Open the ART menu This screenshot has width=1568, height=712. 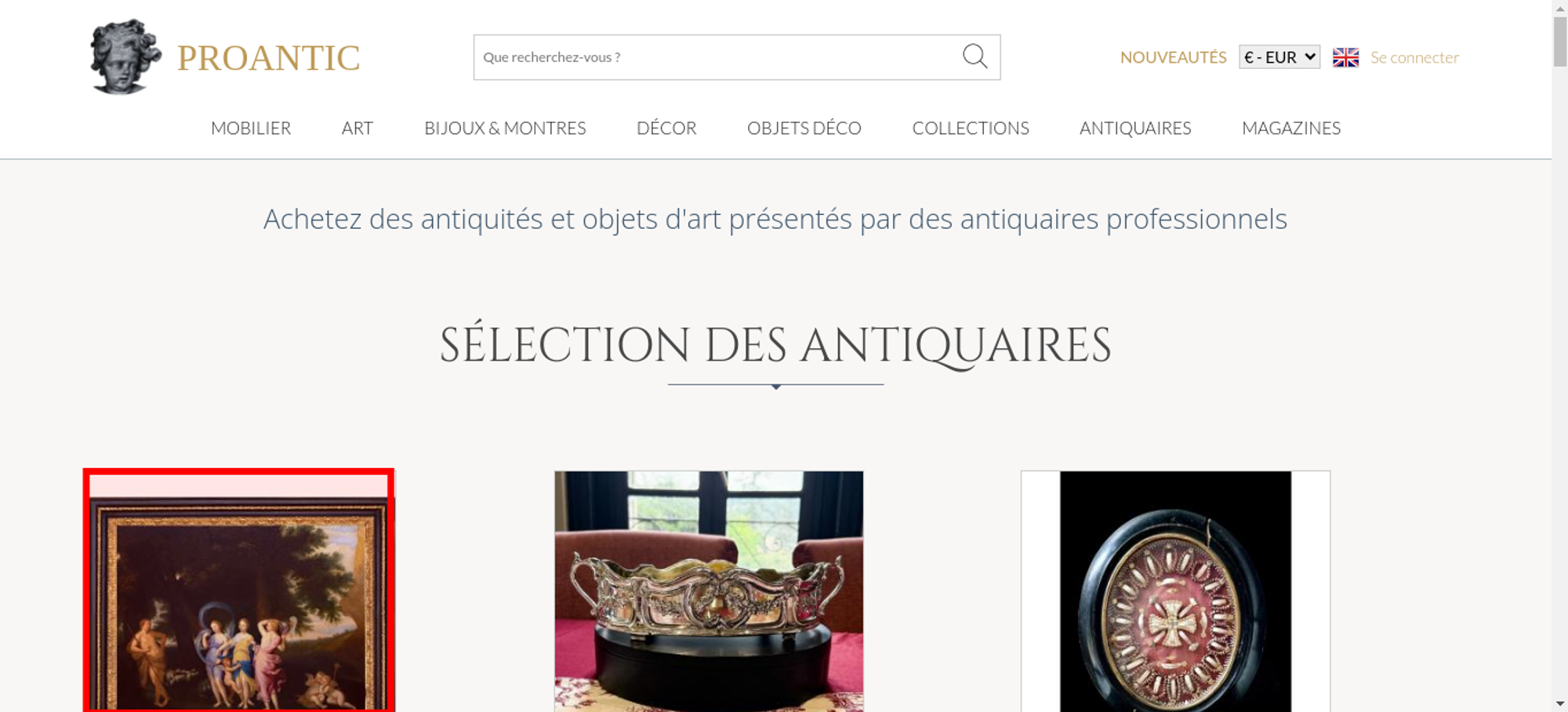tap(358, 128)
